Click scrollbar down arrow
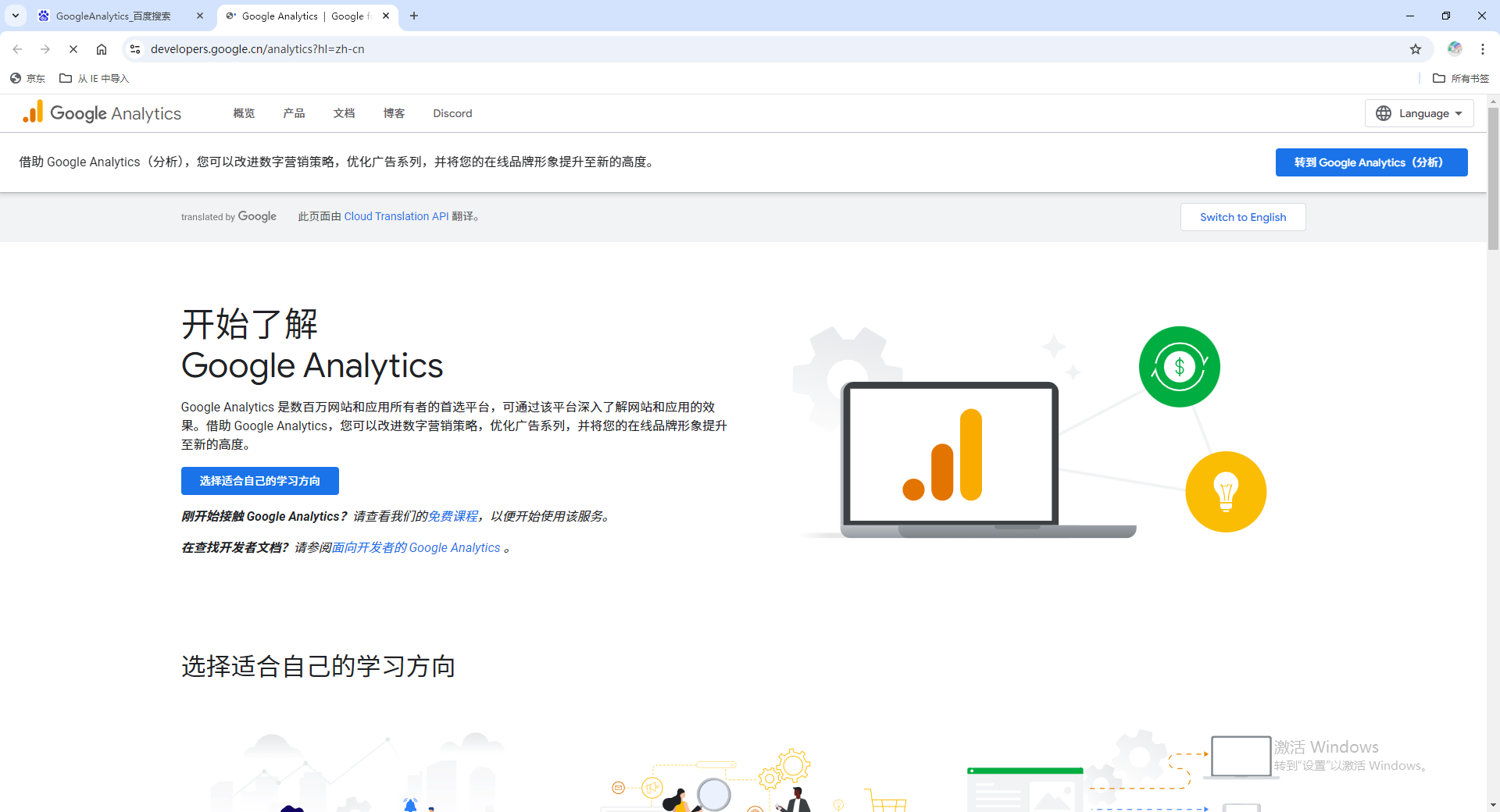 pyautogui.click(x=1493, y=805)
